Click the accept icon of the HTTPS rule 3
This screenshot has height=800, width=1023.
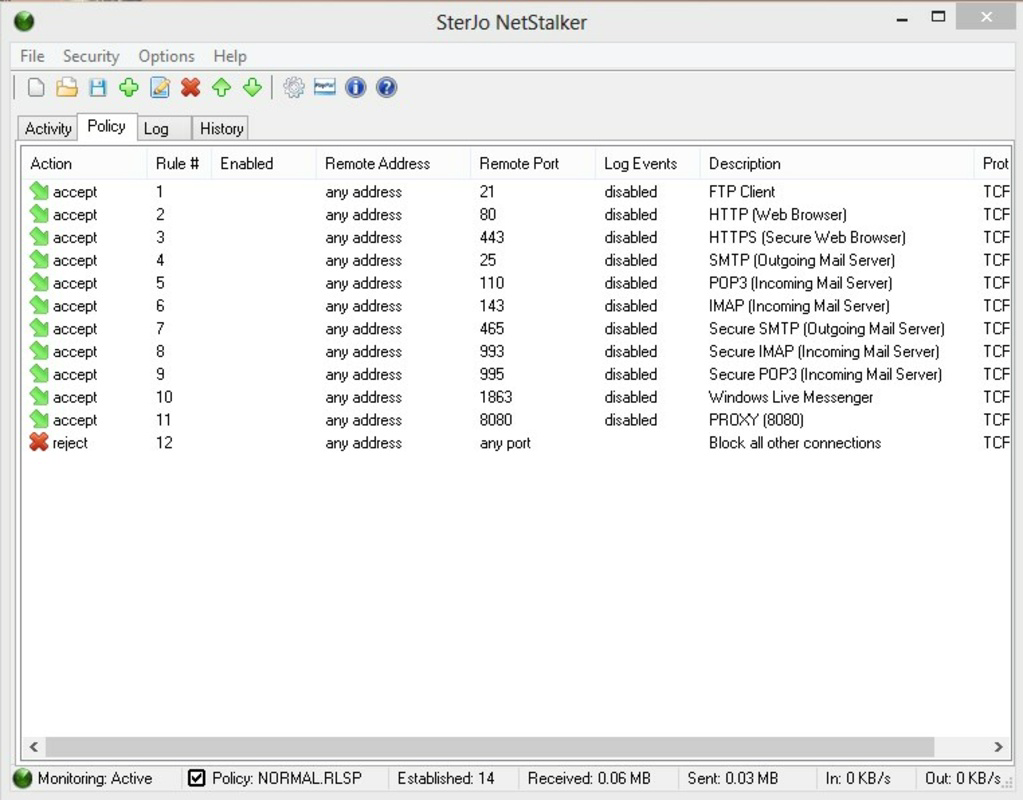(39, 237)
